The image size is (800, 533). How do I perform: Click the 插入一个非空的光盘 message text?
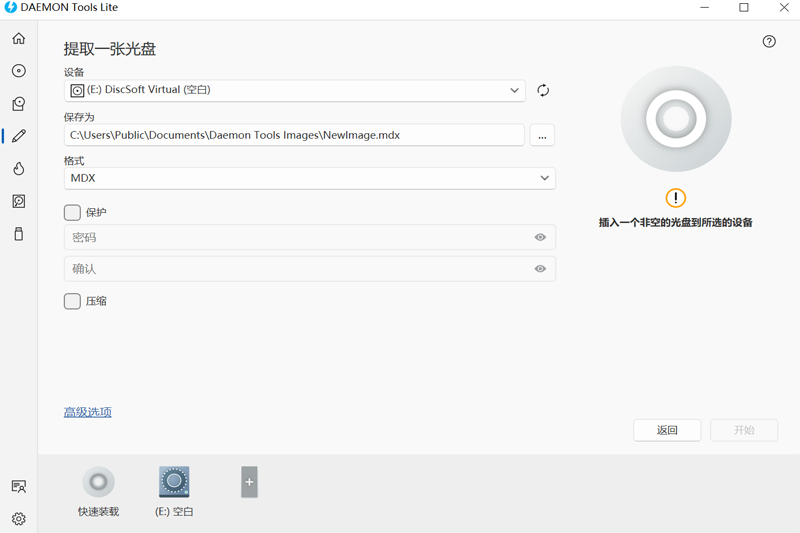pyautogui.click(x=676, y=222)
